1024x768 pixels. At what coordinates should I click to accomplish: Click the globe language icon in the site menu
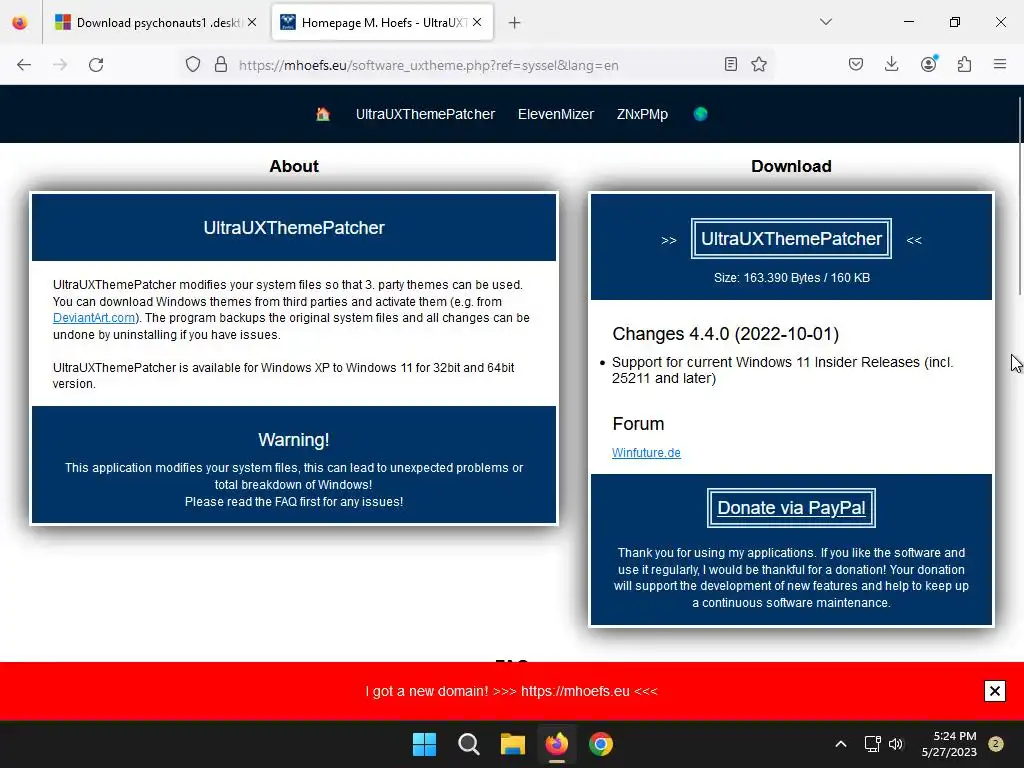pyautogui.click(x=701, y=114)
